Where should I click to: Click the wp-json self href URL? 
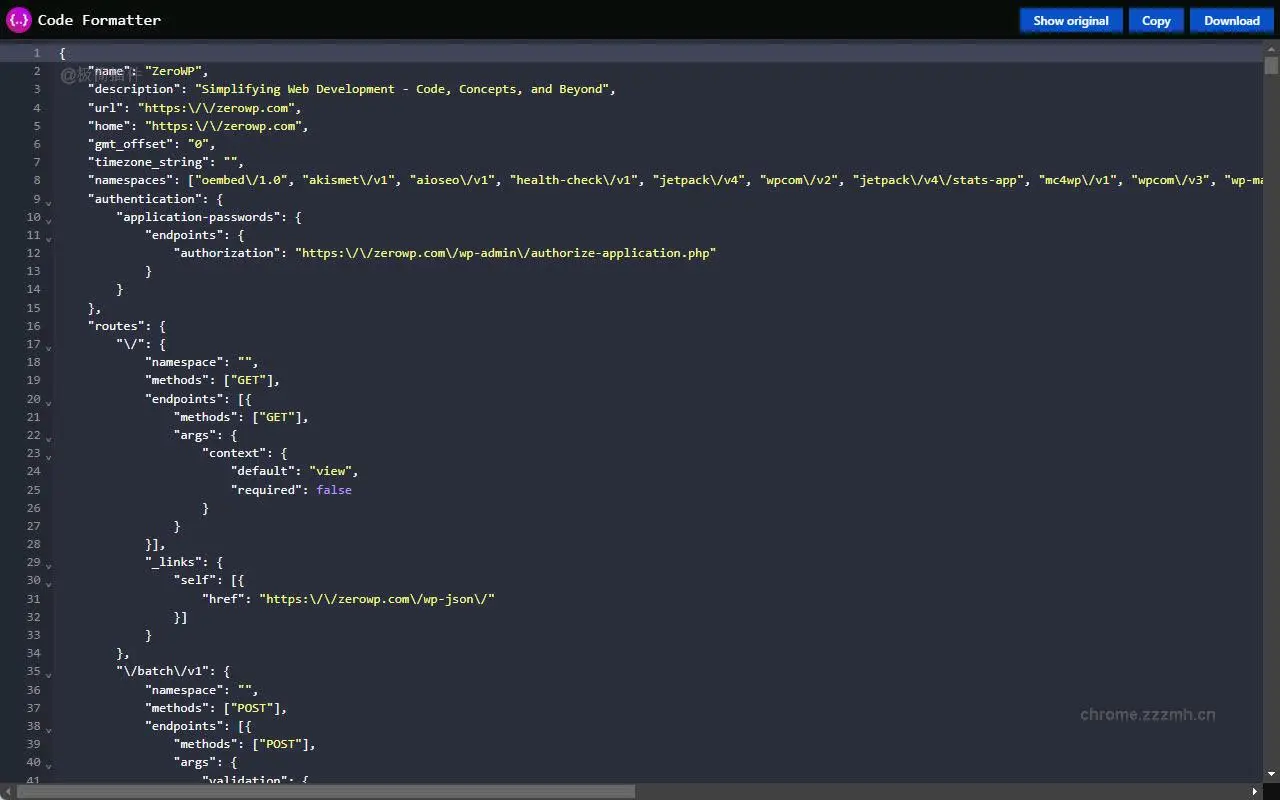[x=377, y=598]
